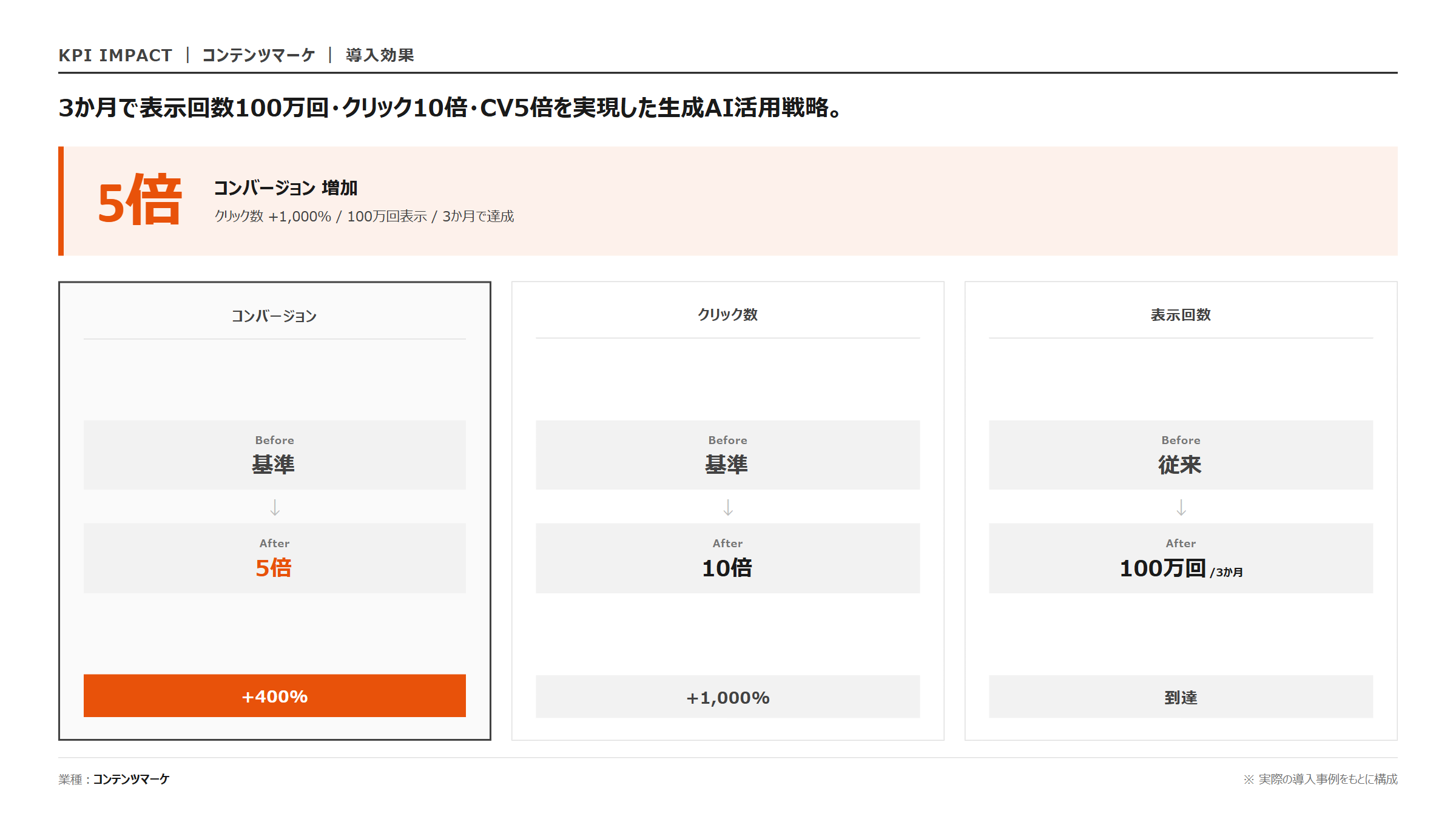Click the 'Before' label in 表示回数 card
This screenshot has width=1456, height=819.
pos(1181,440)
